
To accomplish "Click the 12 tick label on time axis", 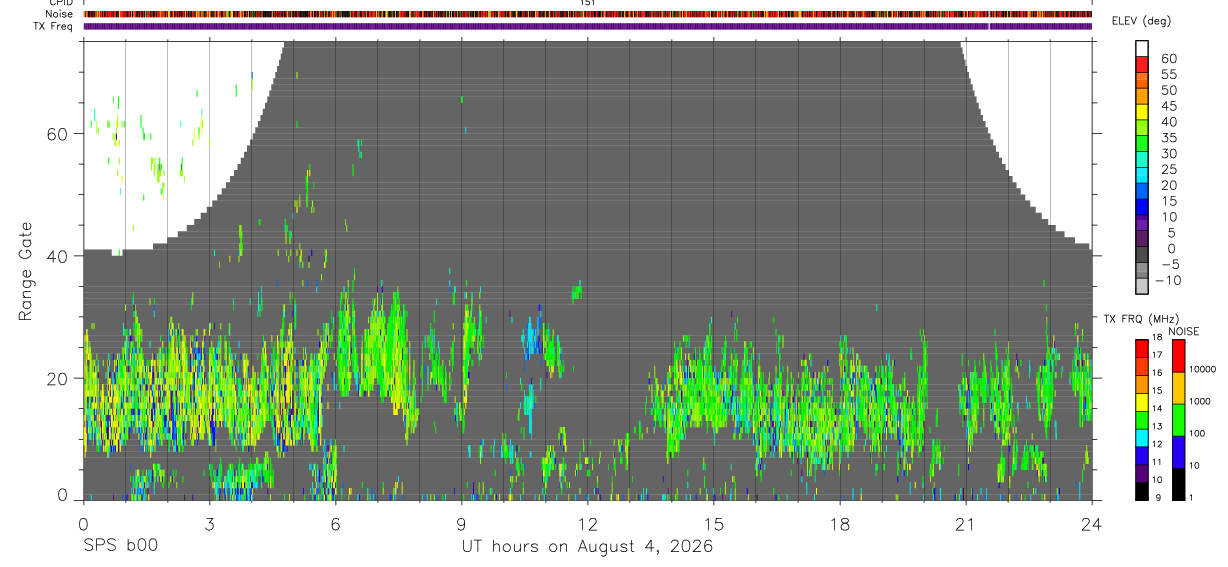I will point(587,524).
